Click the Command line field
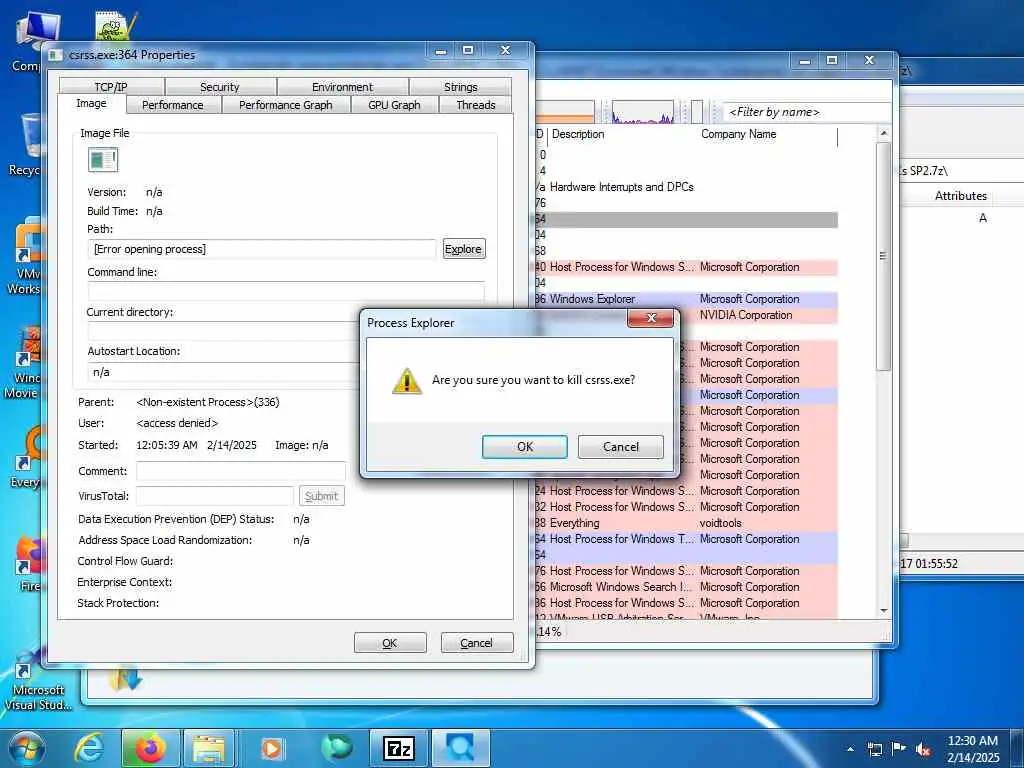Screen dimensions: 1024x768 [286, 291]
